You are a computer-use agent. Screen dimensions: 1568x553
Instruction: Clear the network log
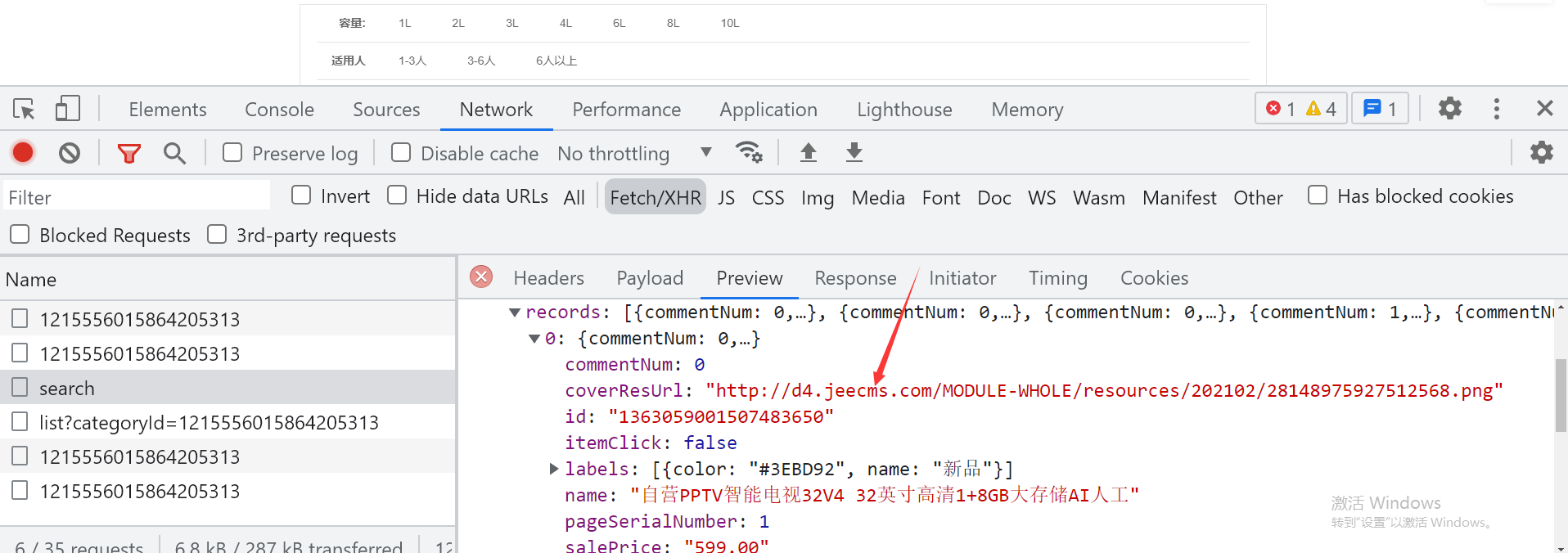[70, 152]
